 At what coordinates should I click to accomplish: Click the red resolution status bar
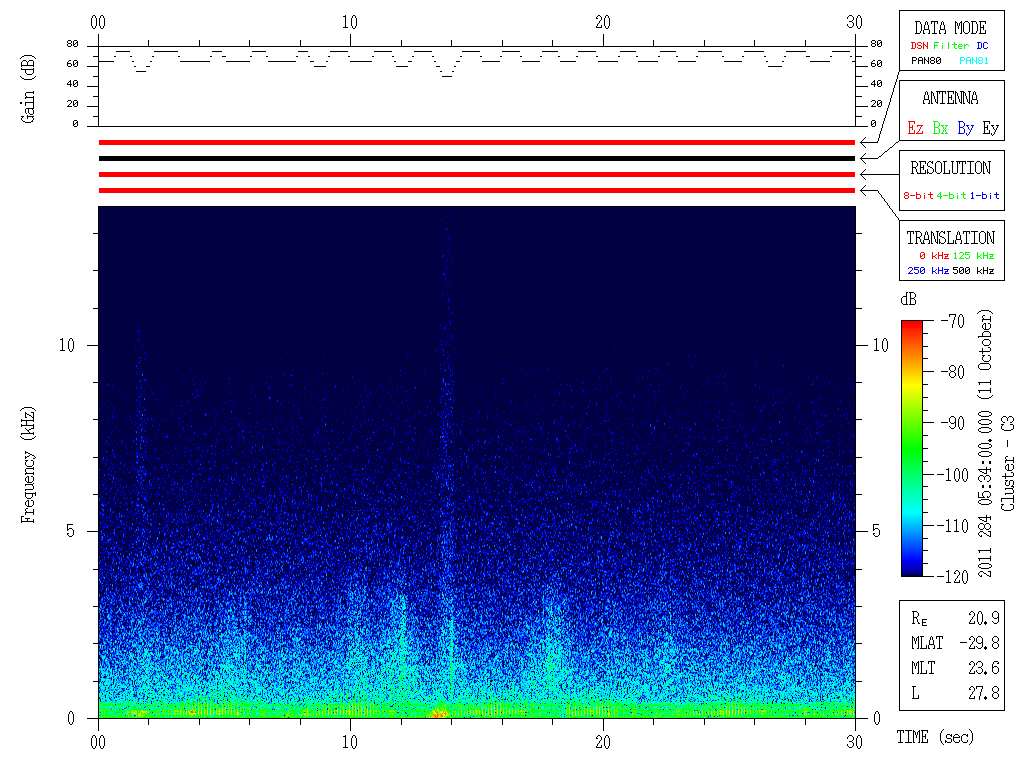(x=477, y=174)
